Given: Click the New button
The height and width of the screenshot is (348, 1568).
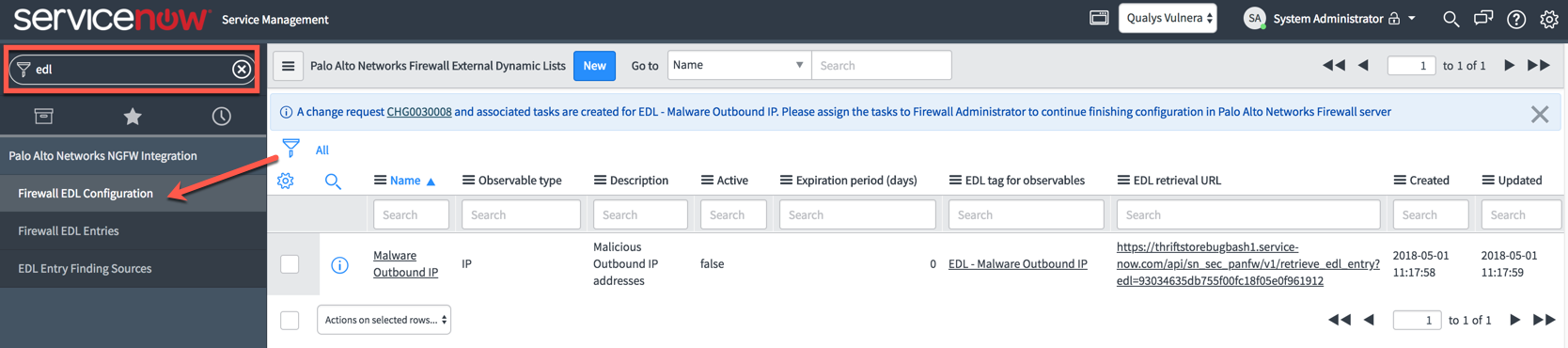Looking at the screenshot, I should [x=594, y=66].
